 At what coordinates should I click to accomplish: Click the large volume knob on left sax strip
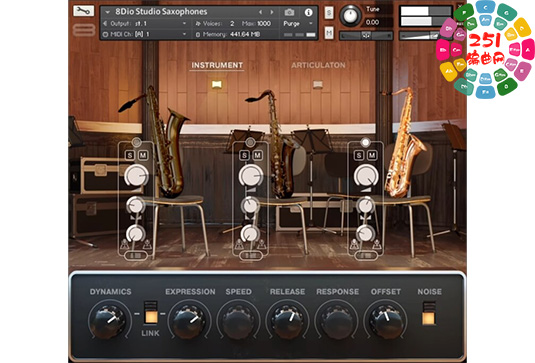136,175
